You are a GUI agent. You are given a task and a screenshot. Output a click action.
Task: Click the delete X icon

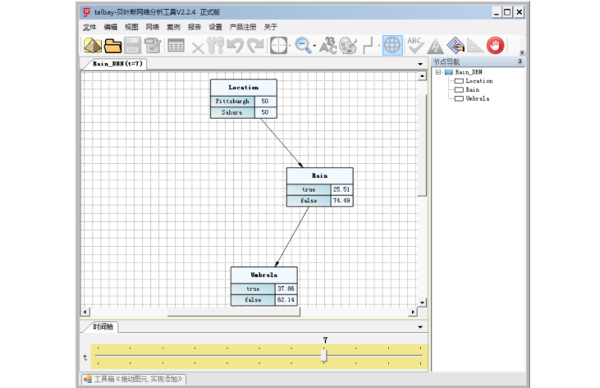pos(197,48)
